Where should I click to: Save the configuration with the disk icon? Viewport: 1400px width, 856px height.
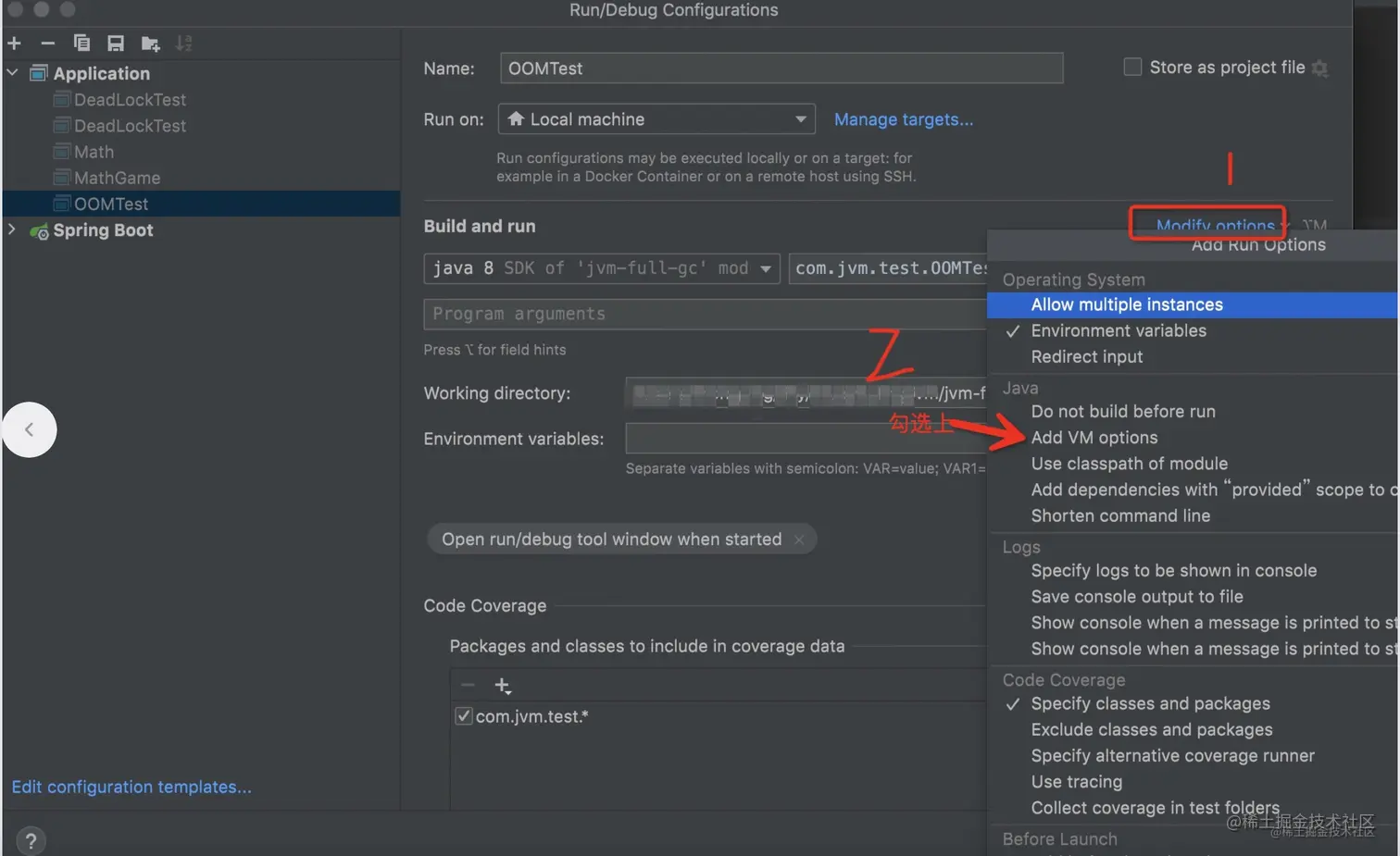tap(116, 43)
